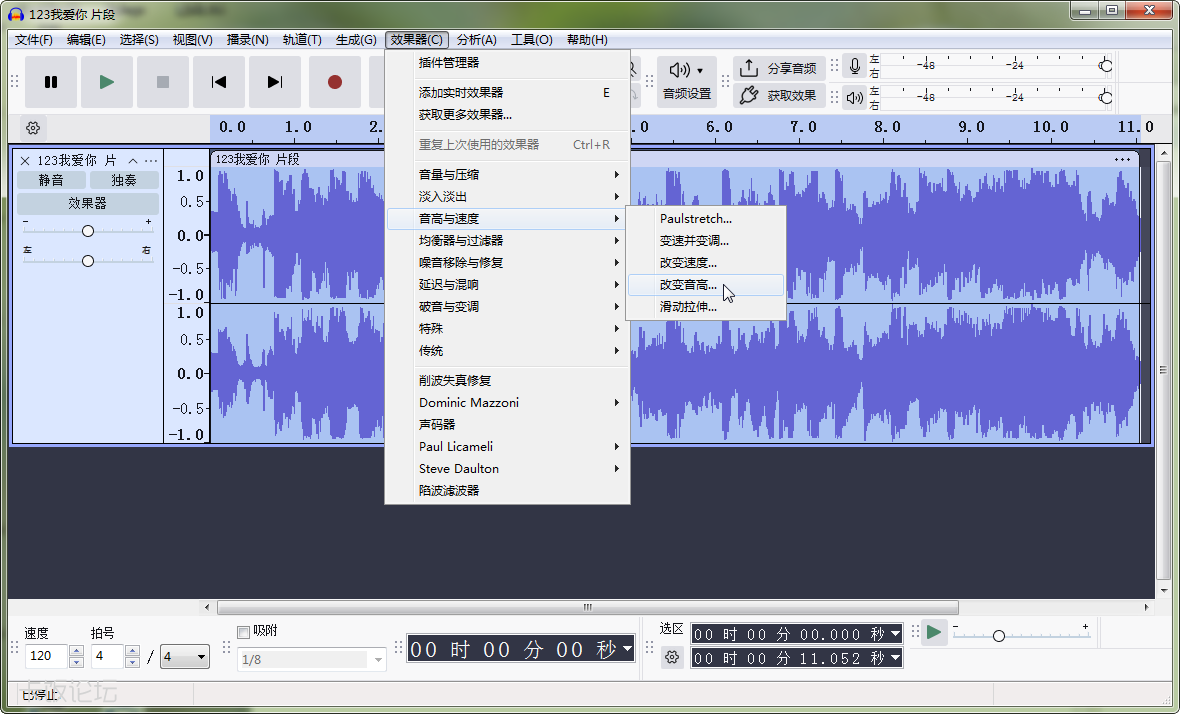
Task: Choose 添加实时效果器 menu entry
Action: point(507,93)
